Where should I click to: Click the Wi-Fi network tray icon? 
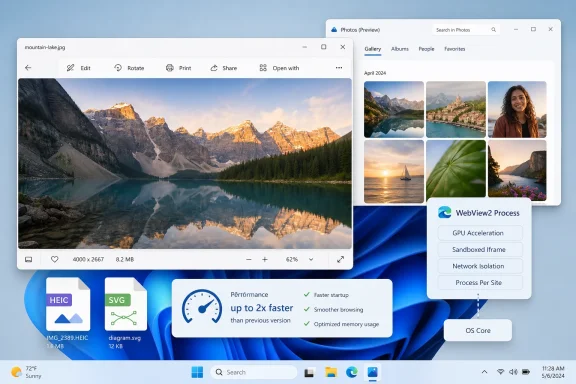click(500, 372)
